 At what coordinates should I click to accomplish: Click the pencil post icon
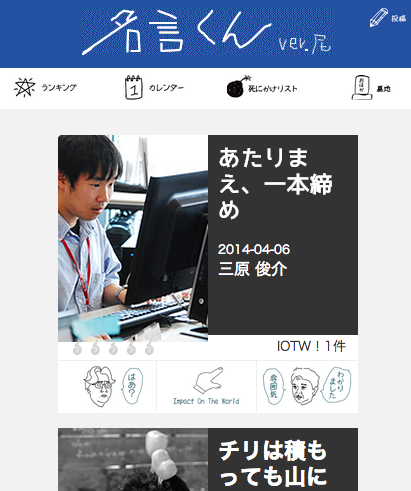click(379, 17)
